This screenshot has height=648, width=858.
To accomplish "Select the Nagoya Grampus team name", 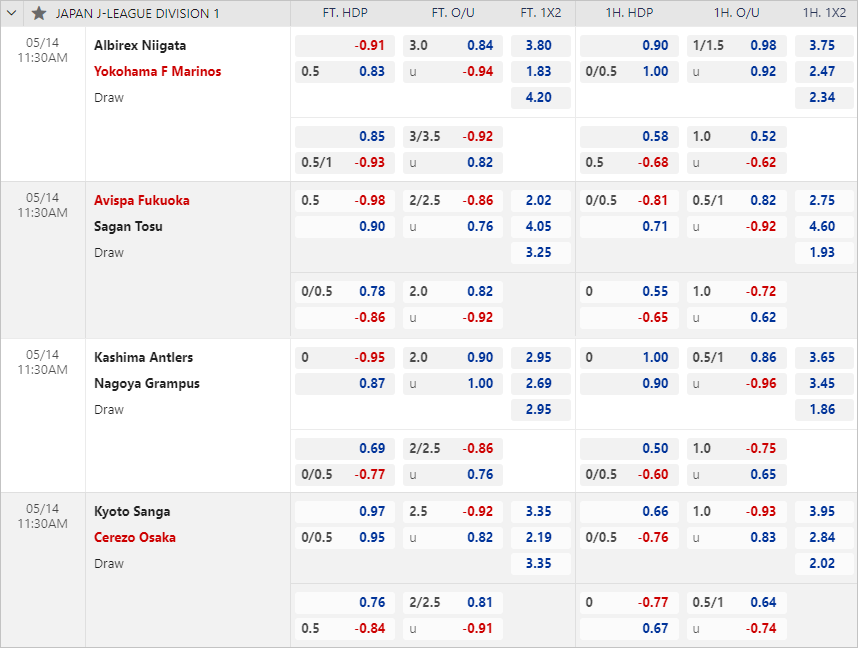I will 147,384.
